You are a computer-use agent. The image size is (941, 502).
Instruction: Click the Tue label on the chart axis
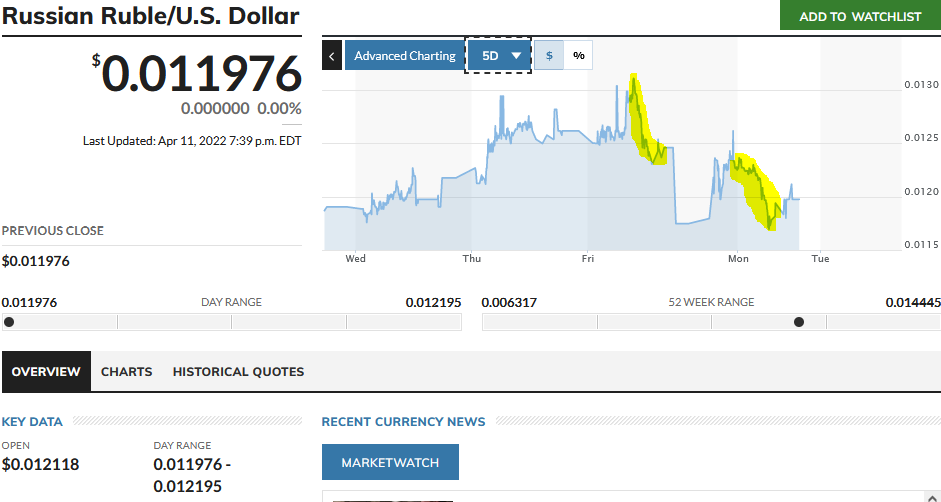[820, 258]
